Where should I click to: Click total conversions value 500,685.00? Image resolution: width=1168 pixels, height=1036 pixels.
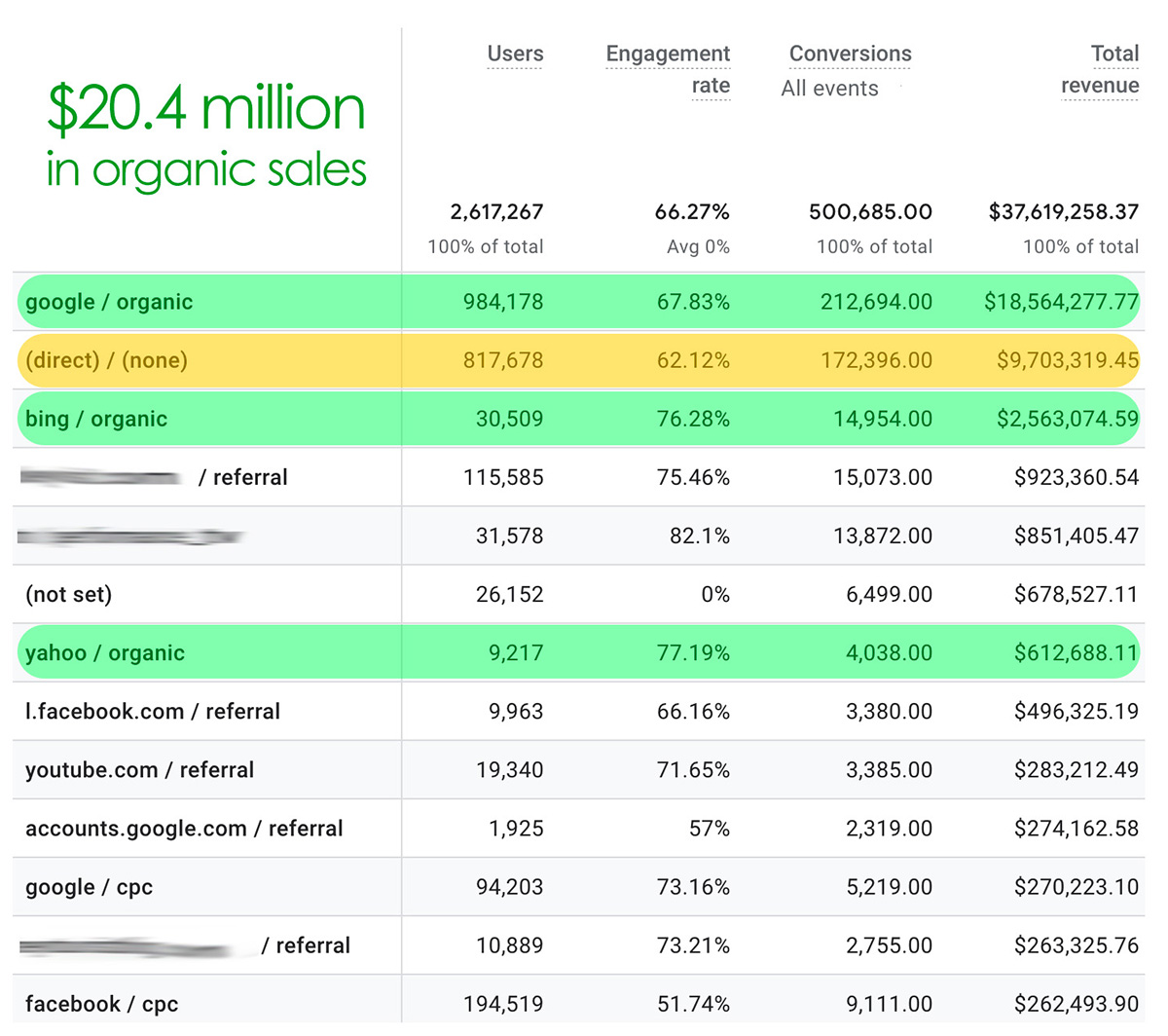tap(870, 211)
